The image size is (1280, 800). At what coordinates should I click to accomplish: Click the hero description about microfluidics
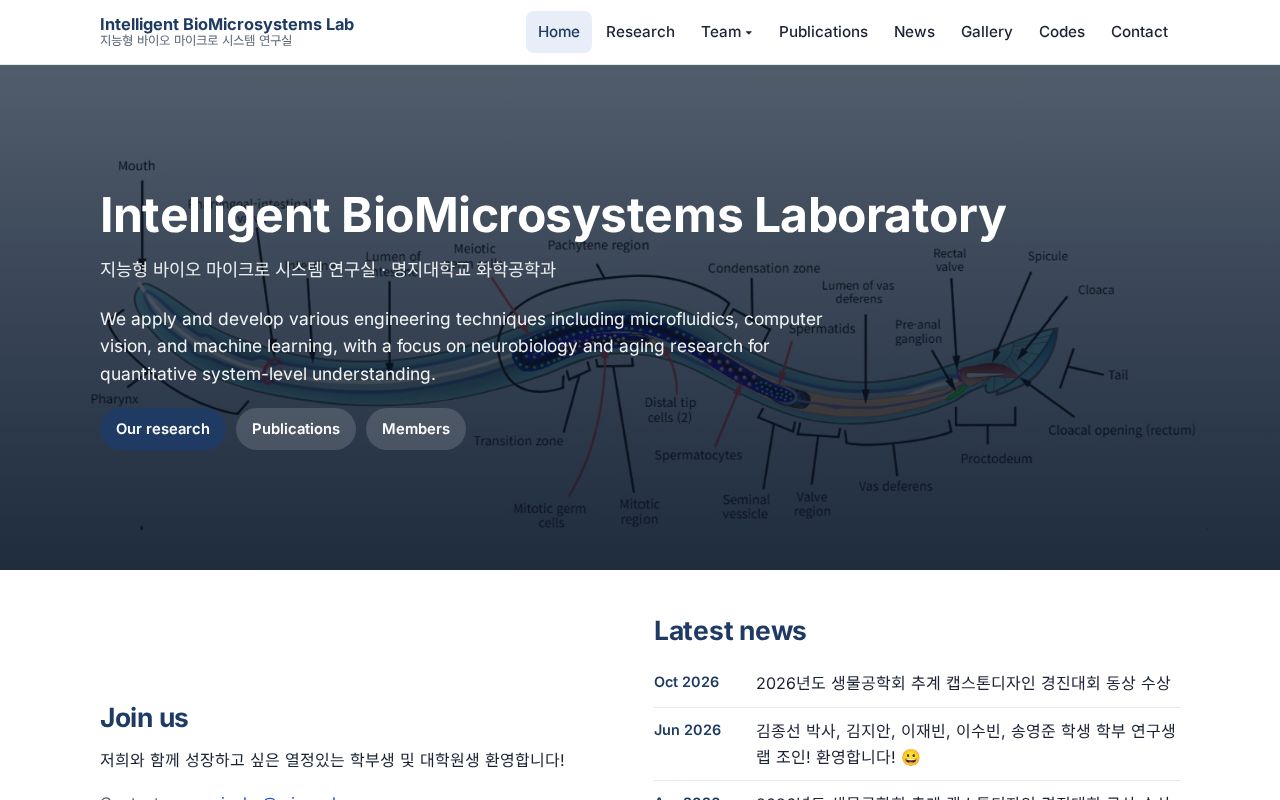(x=462, y=346)
